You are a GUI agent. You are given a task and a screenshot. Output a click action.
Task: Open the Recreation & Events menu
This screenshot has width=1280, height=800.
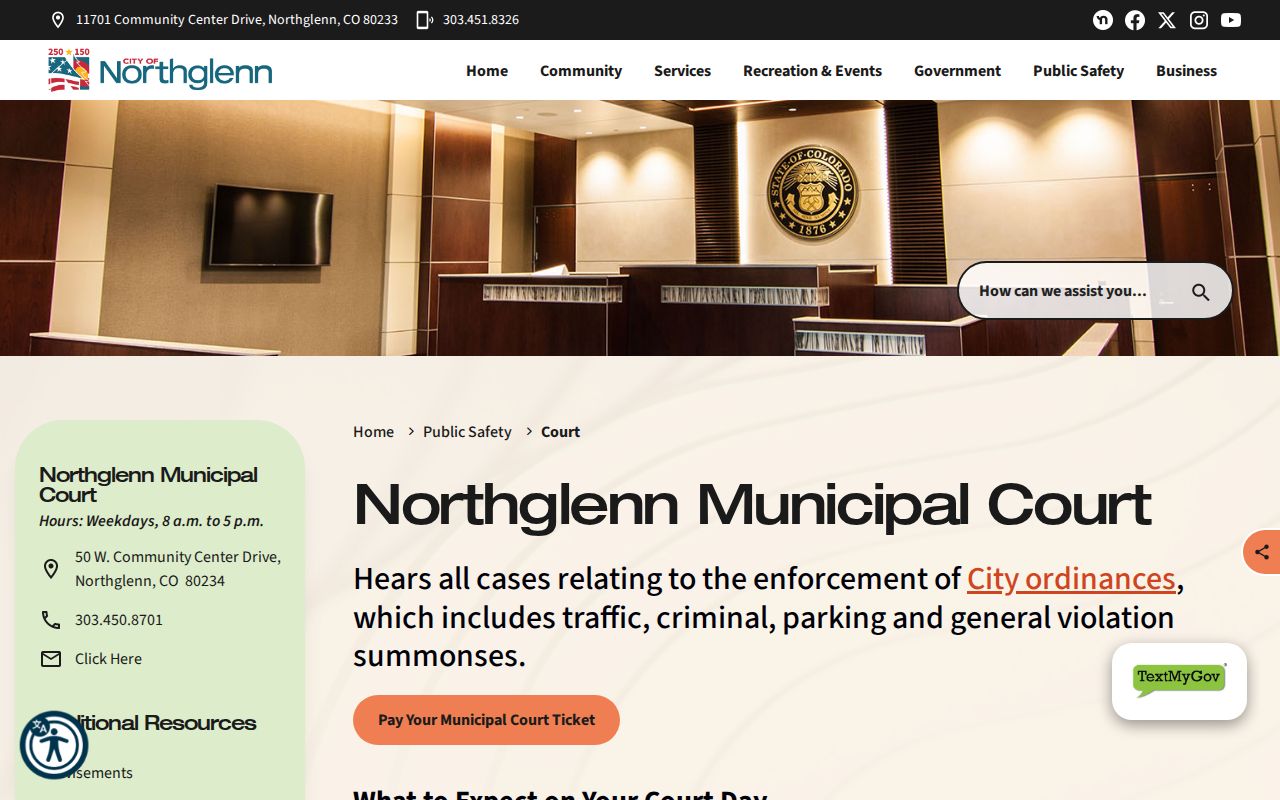(x=812, y=71)
